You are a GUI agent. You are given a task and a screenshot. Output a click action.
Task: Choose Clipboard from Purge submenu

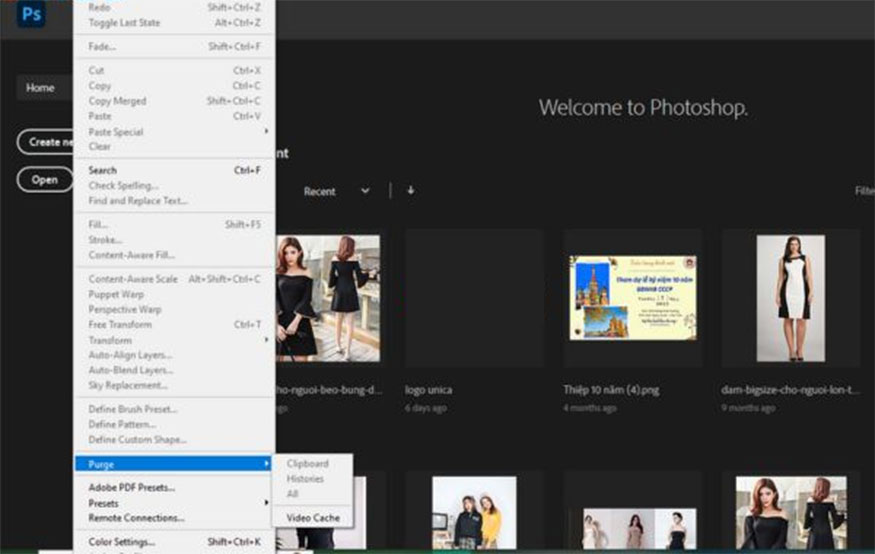pyautogui.click(x=307, y=464)
